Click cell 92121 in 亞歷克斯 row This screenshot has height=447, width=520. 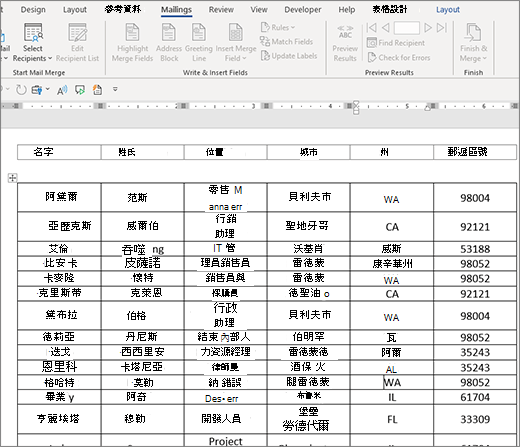click(475, 227)
